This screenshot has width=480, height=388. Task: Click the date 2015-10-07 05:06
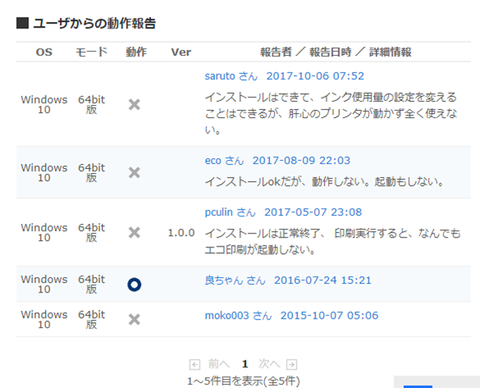[329, 316]
